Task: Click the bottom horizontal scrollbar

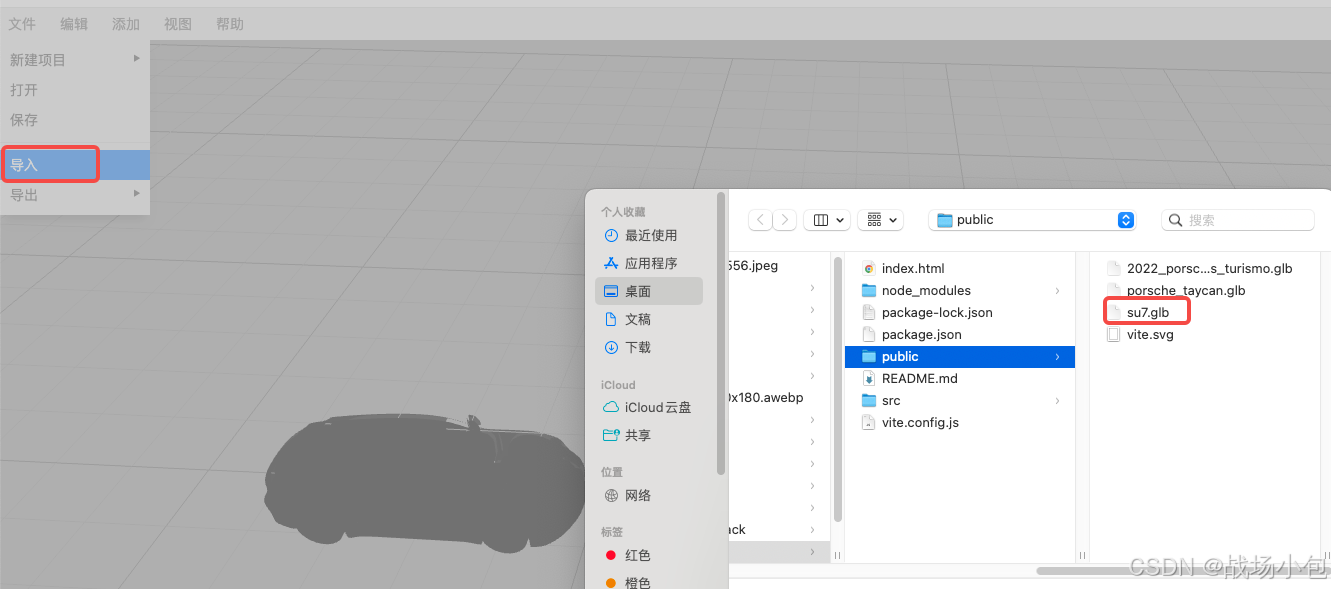Action: point(1184,571)
